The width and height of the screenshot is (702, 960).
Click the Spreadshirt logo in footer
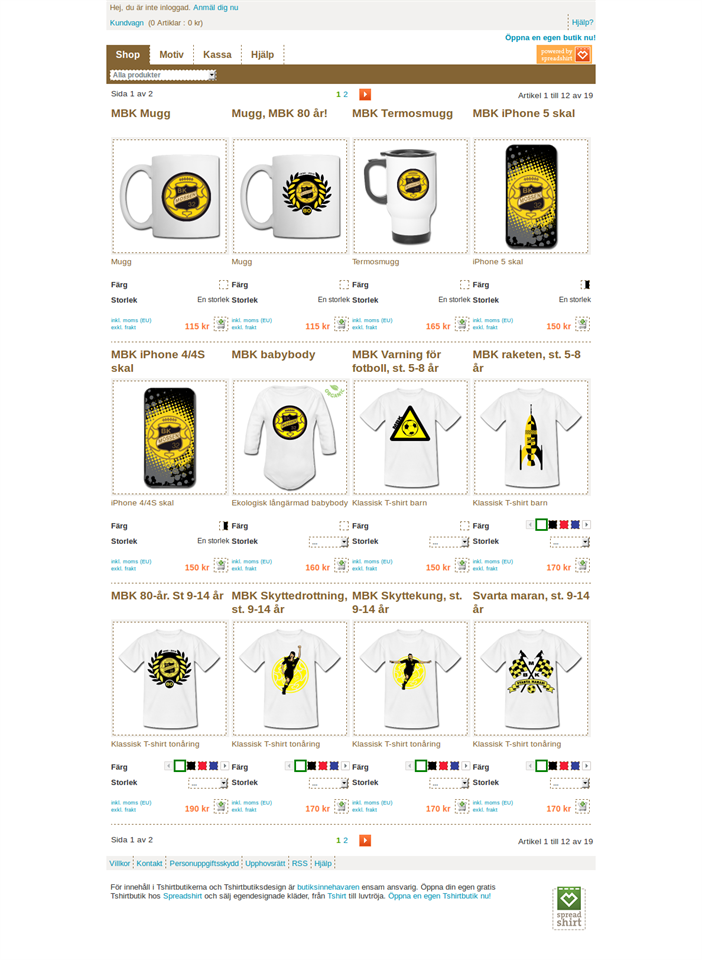[x=569, y=909]
